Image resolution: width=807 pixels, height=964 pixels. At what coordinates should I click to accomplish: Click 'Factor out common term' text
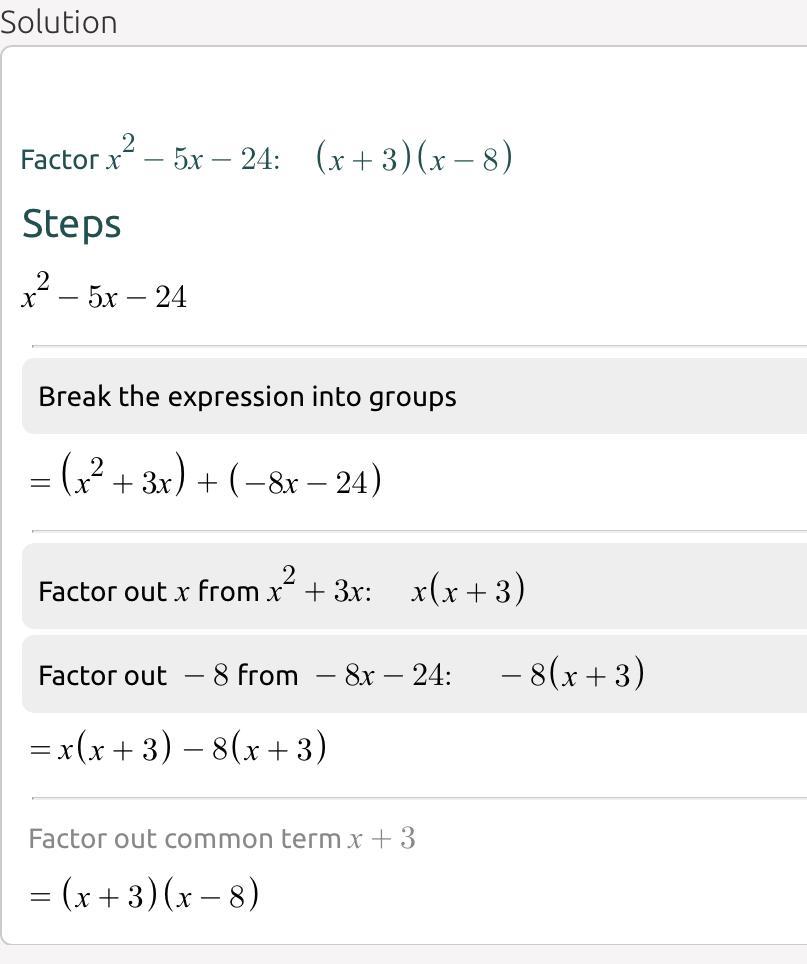185,838
